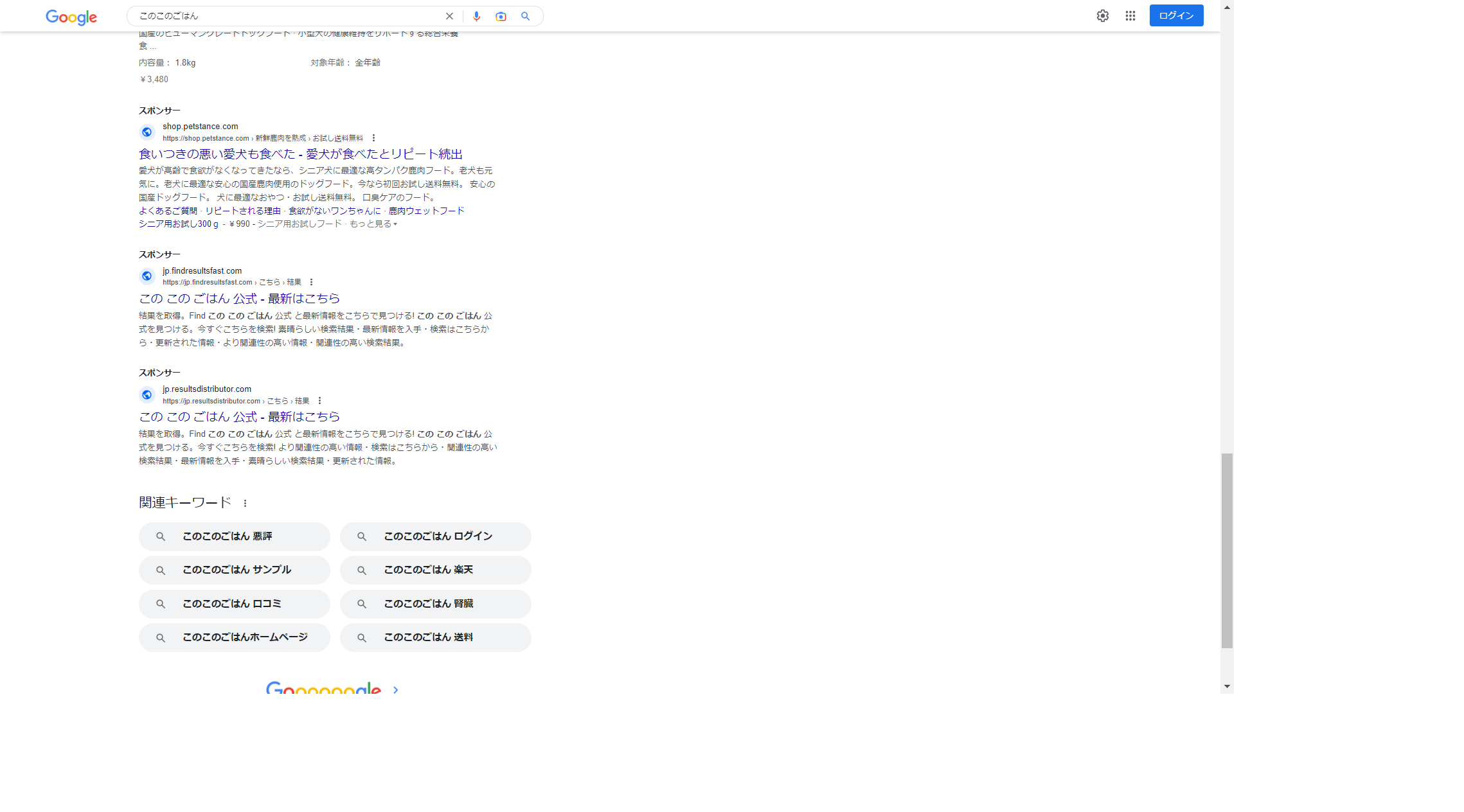Open three-dot menu for shop.petstance.com ad
The height and width of the screenshot is (812, 1464).
pos(373,138)
